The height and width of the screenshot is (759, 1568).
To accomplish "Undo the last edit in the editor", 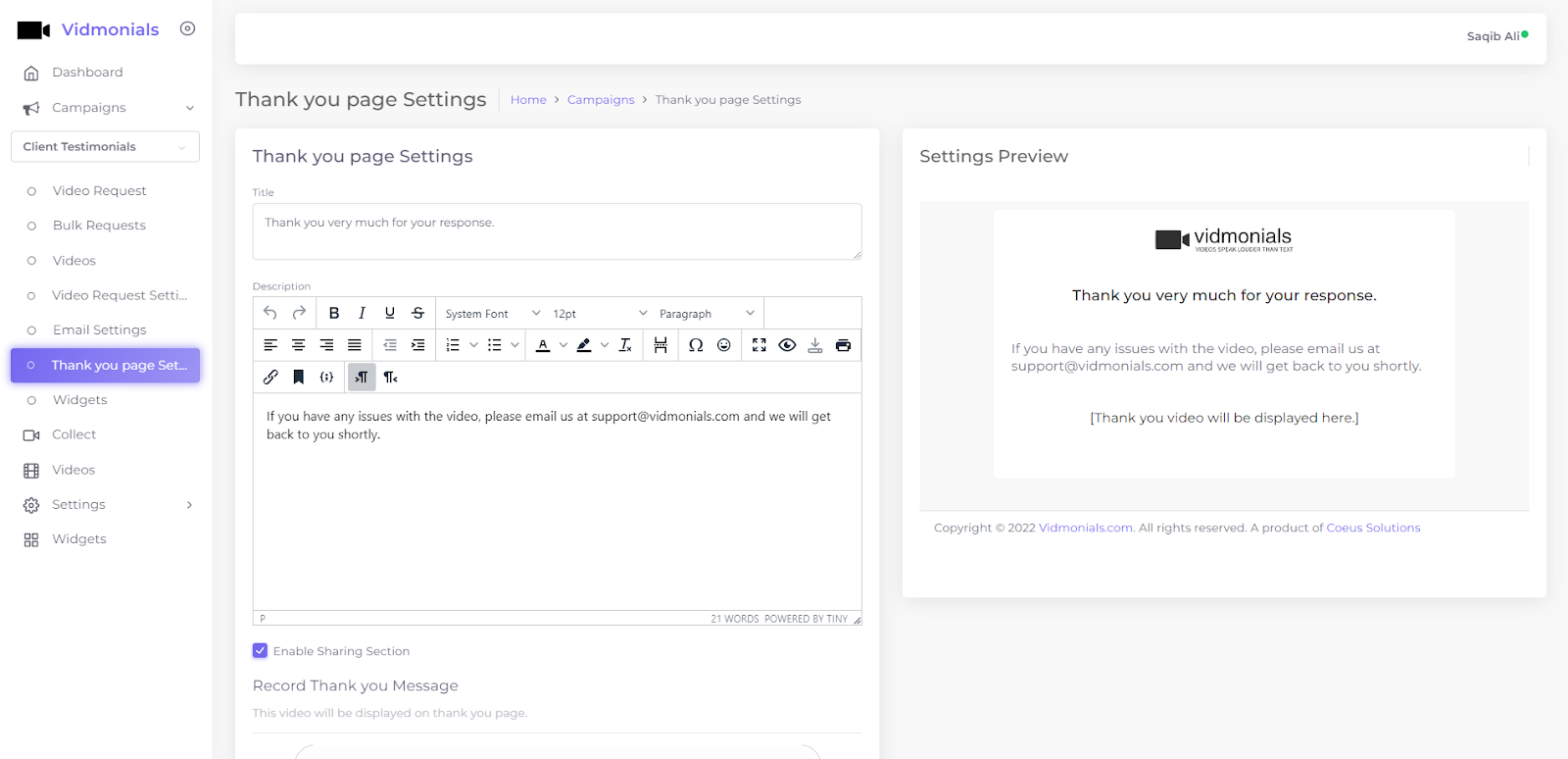I will pyautogui.click(x=270, y=313).
